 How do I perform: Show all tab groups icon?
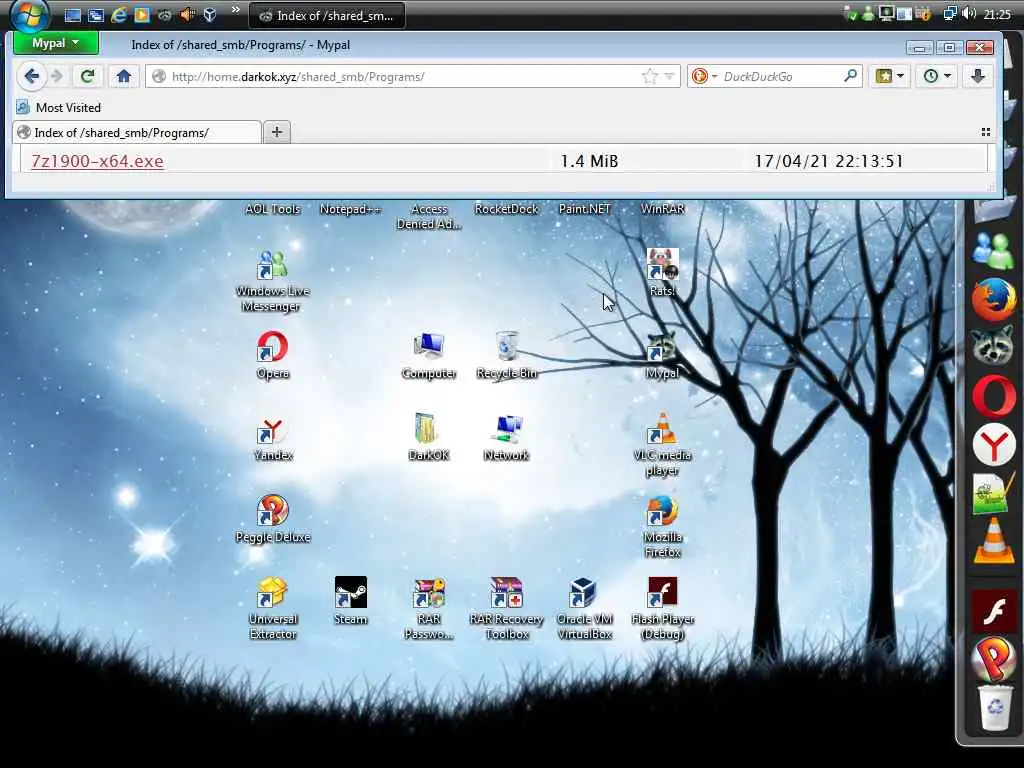click(x=985, y=132)
